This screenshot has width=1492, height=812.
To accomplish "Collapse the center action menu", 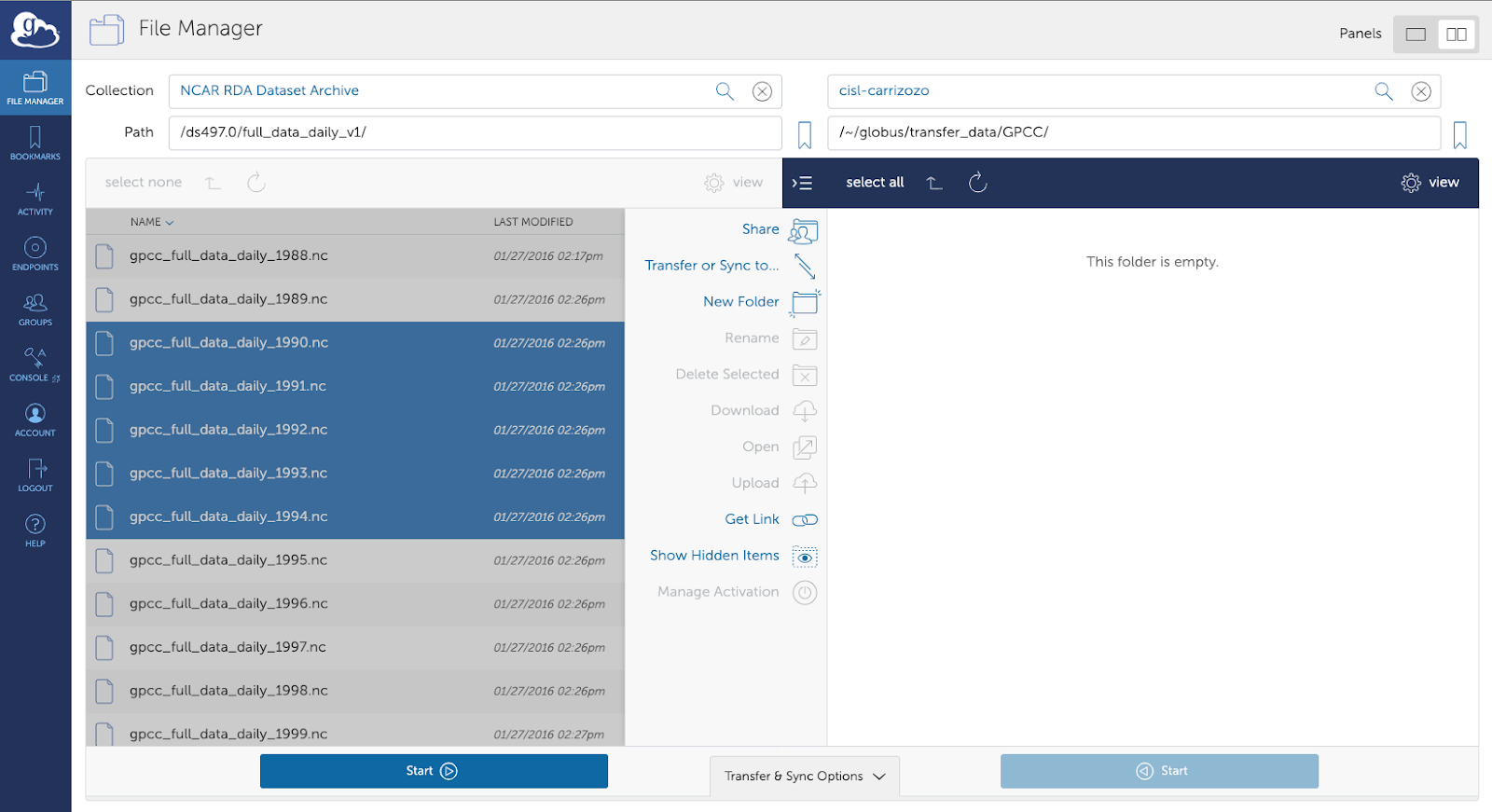I will pos(802,183).
